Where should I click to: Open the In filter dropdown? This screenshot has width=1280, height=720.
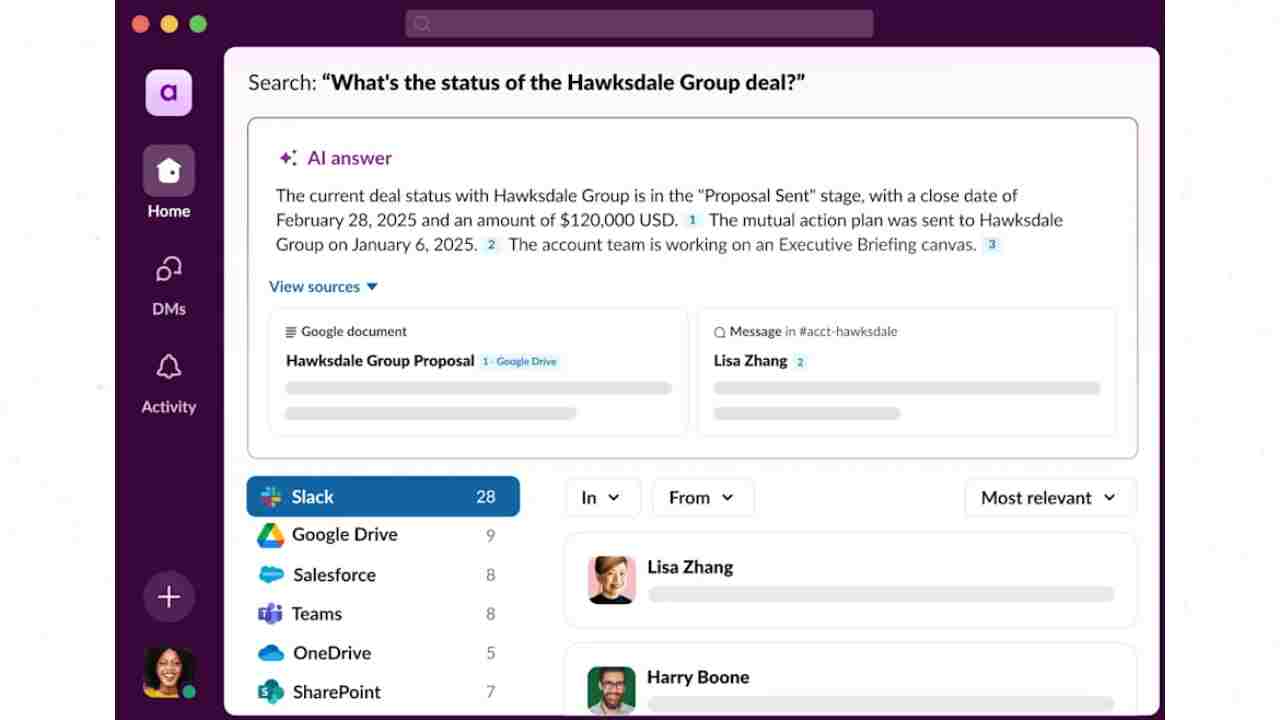[x=602, y=497]
